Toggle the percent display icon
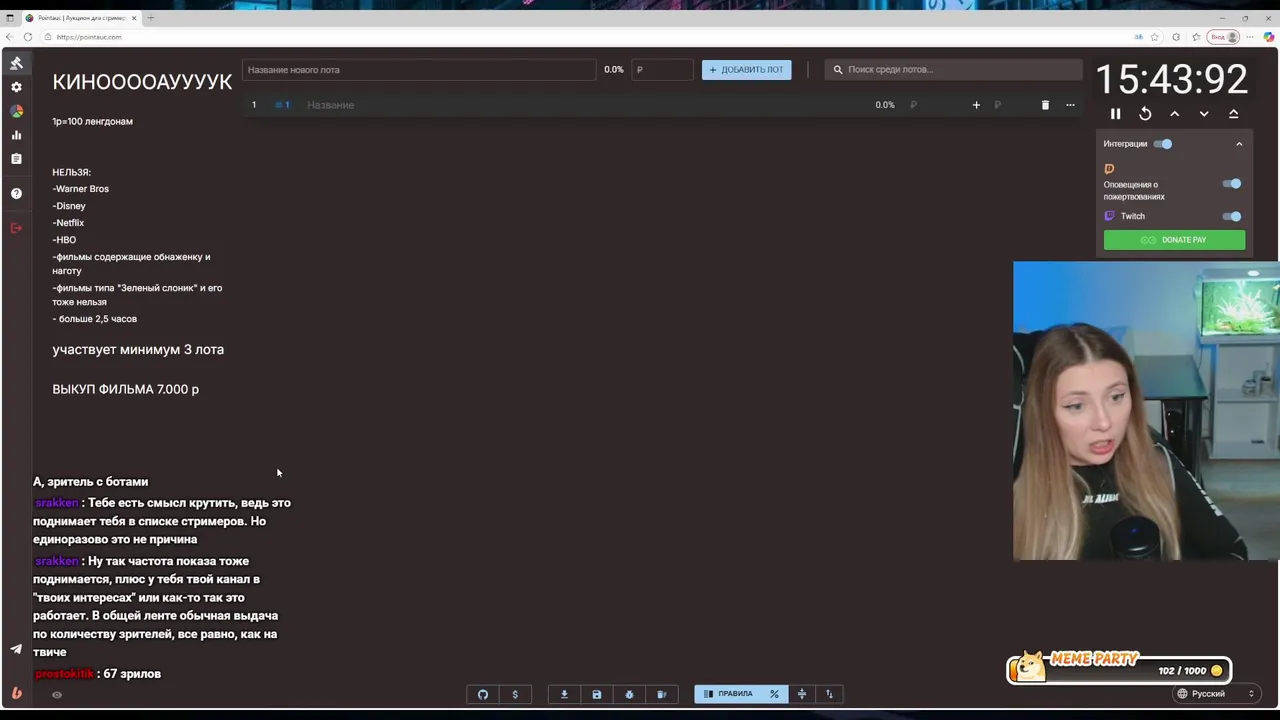This screenshot has width=1280, height=720. (774, 694)
